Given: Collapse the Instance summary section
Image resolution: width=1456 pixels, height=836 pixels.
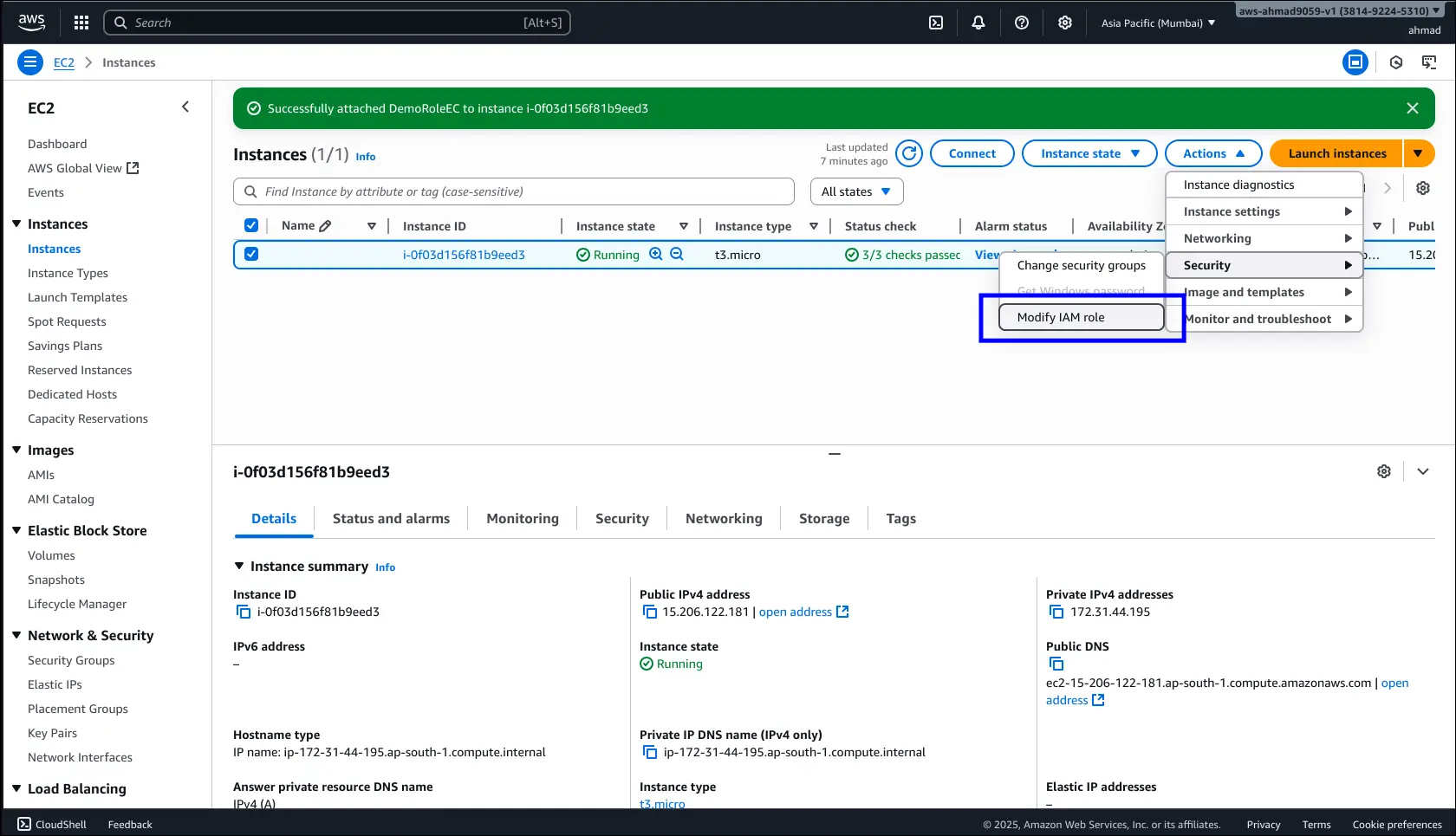Looking at the screenshot, I should coord(239,566).
